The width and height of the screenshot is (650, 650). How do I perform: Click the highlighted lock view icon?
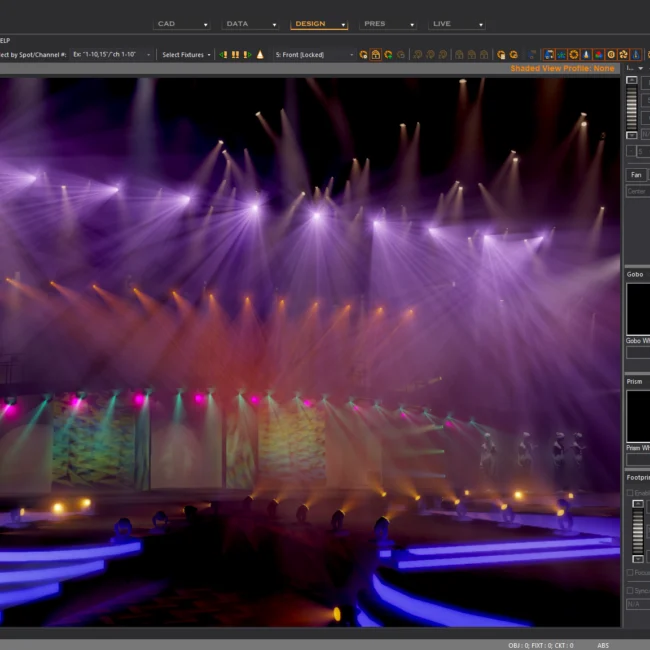(x=375, y=55)
